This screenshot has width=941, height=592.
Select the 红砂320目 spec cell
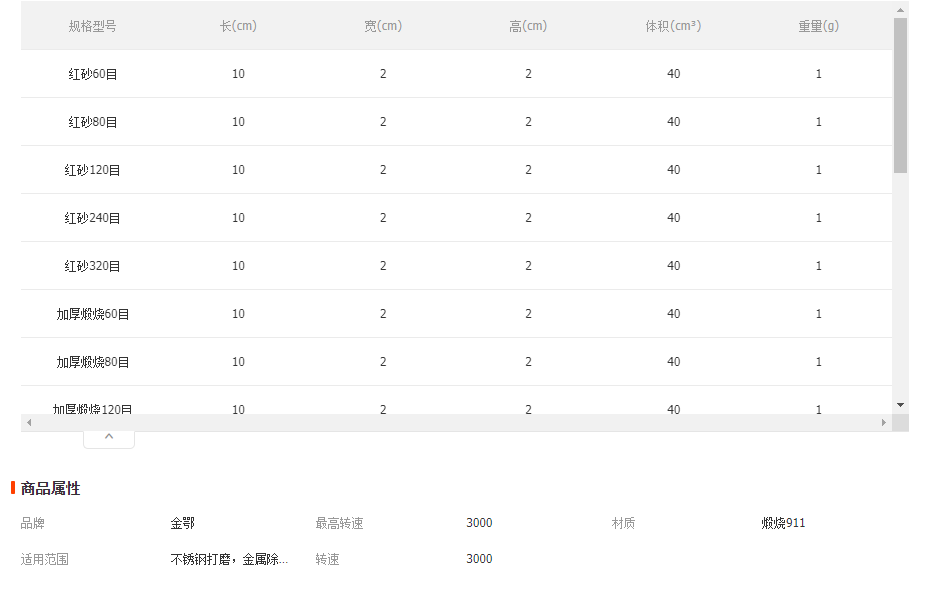pyautogui.click(x=92, y=266)
